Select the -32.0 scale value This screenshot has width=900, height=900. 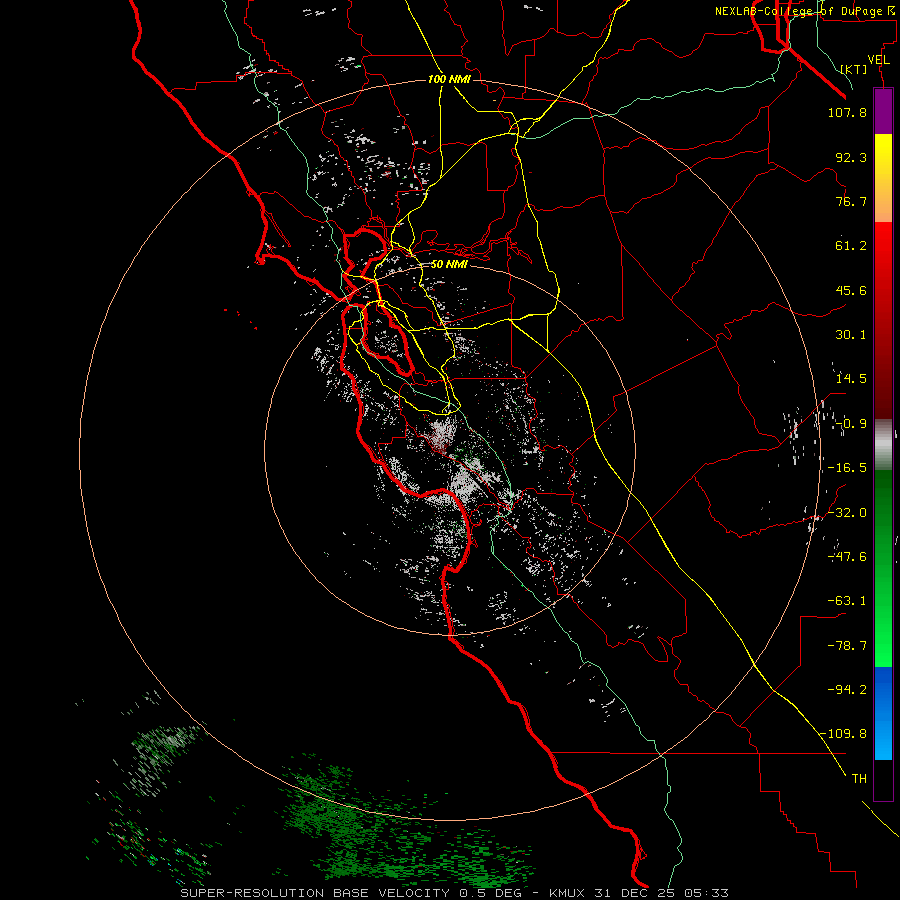click(x=847, y=513)
